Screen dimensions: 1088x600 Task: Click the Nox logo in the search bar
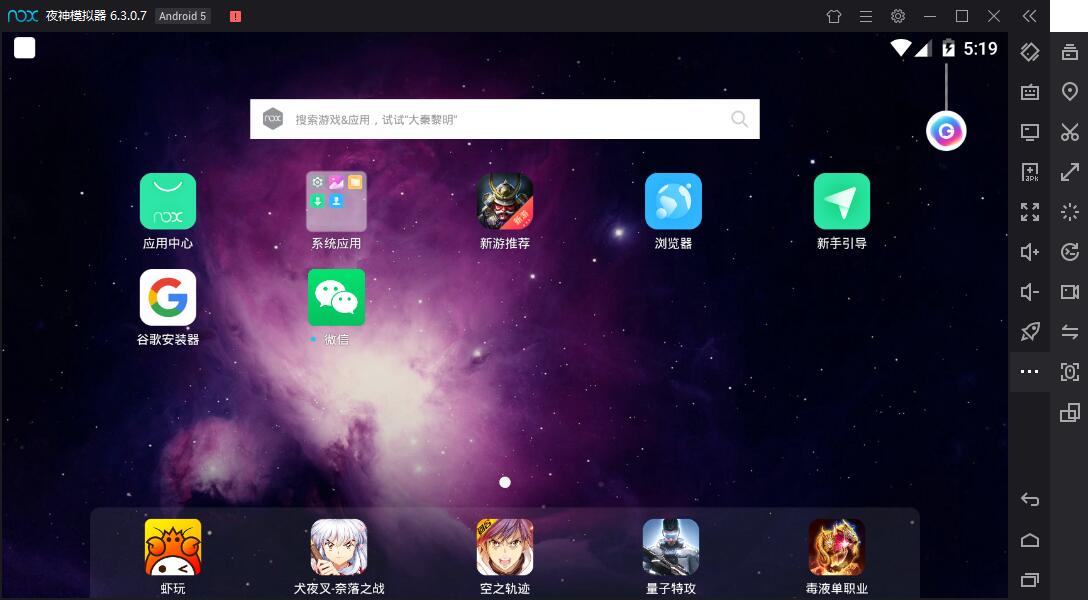point(273,119)
